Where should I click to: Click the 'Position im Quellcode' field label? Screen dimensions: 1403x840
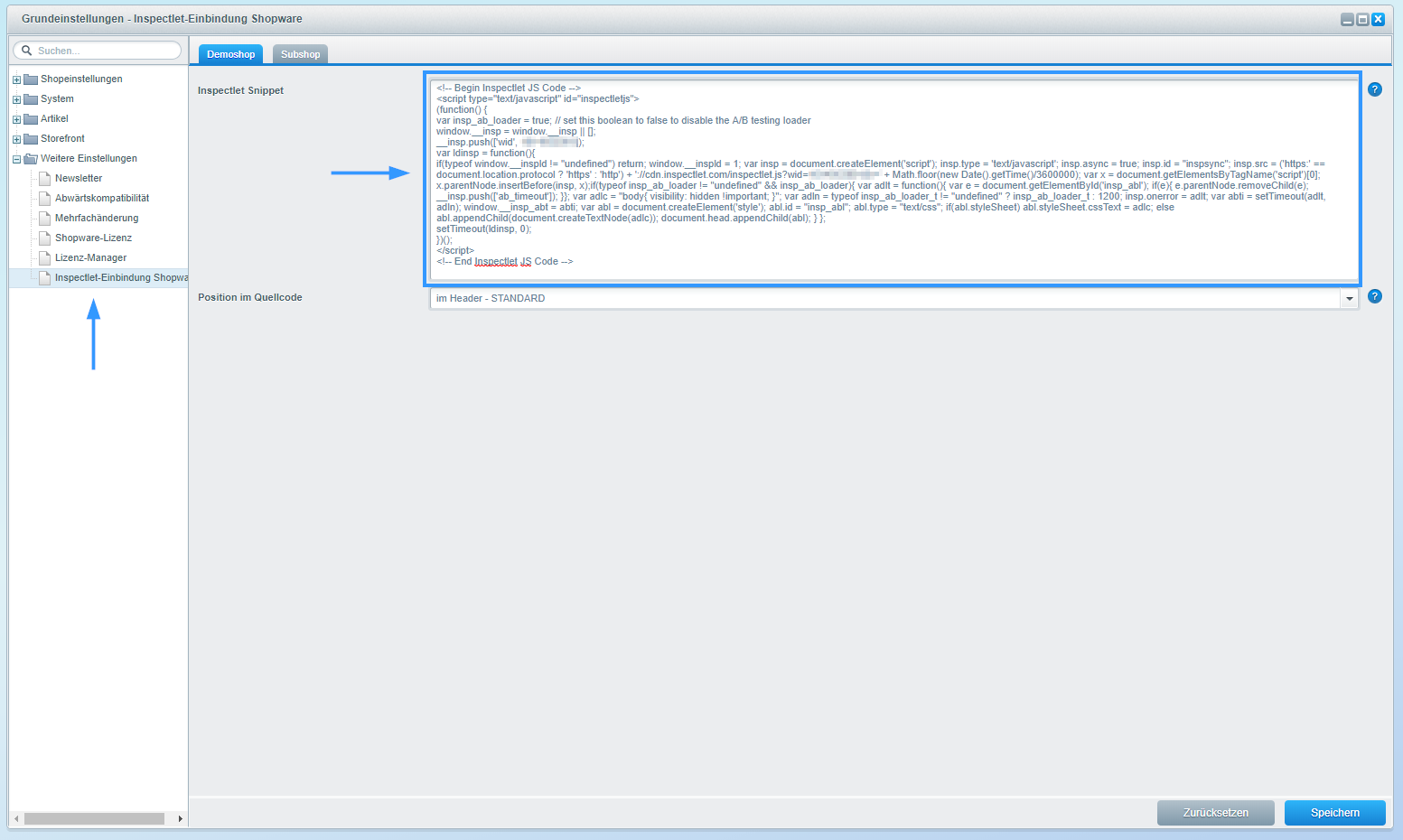pos(250,297)
